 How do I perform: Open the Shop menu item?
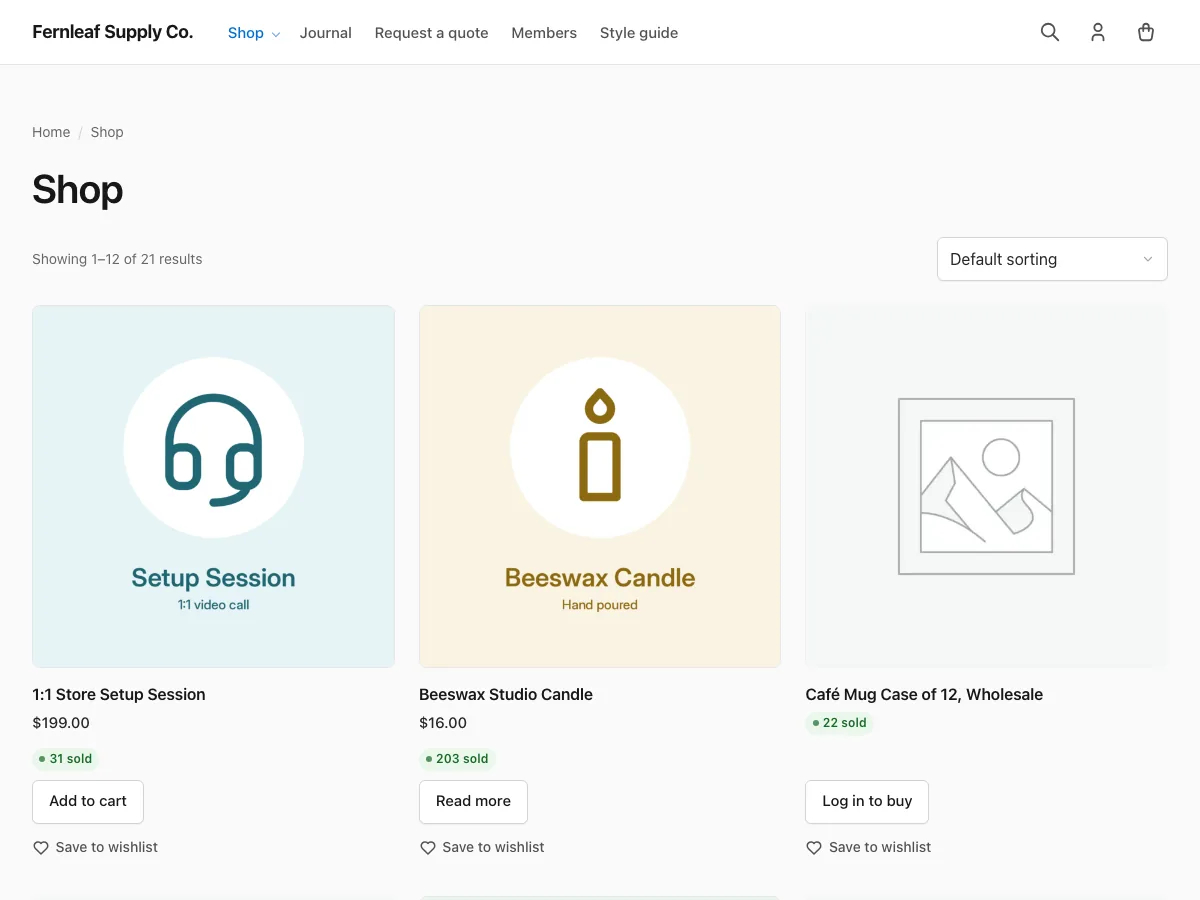tap(246, 33)
